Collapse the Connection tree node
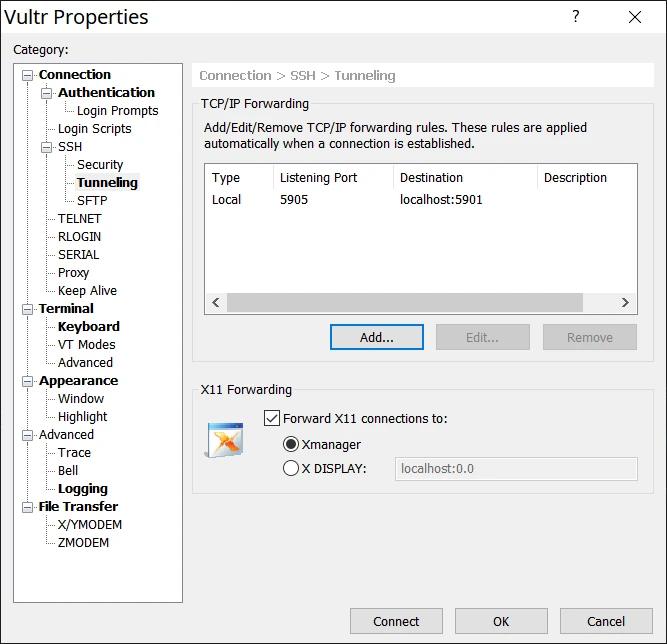This screenshot has width=667, height=644. tap(27, 75)
